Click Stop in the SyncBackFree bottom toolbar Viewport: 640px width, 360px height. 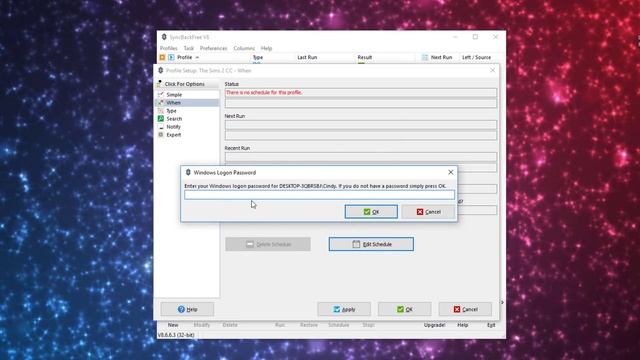pyautogui.click(x=369, y=325)
